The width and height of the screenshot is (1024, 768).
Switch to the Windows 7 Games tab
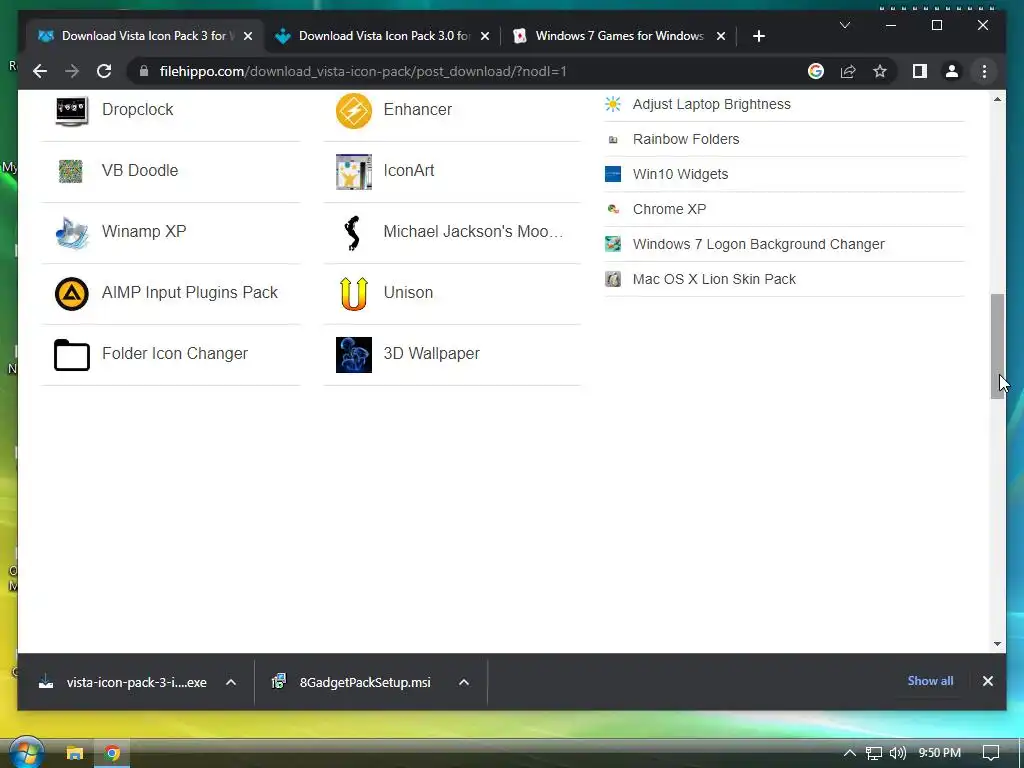[618, 36]
